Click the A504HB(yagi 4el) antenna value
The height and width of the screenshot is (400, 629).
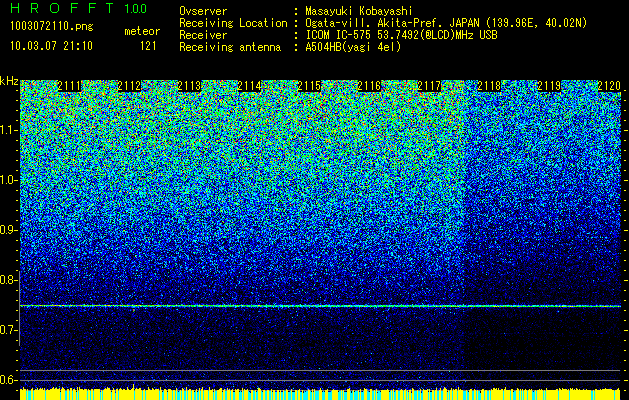(x=353, y=47)
